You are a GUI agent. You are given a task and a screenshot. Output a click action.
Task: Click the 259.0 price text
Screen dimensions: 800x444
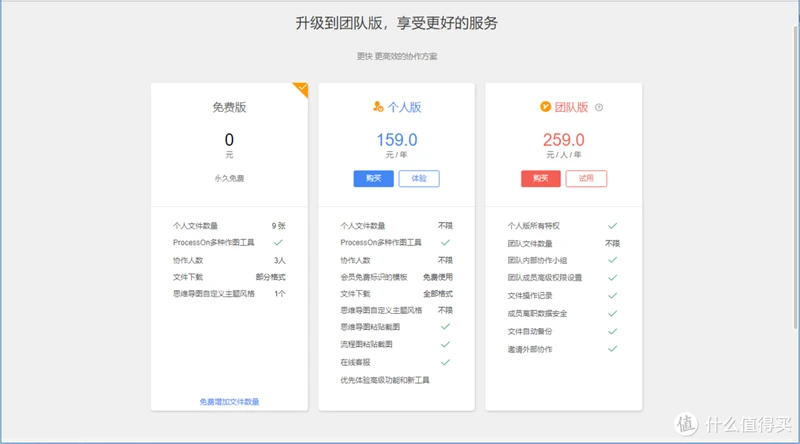point(564,140)
